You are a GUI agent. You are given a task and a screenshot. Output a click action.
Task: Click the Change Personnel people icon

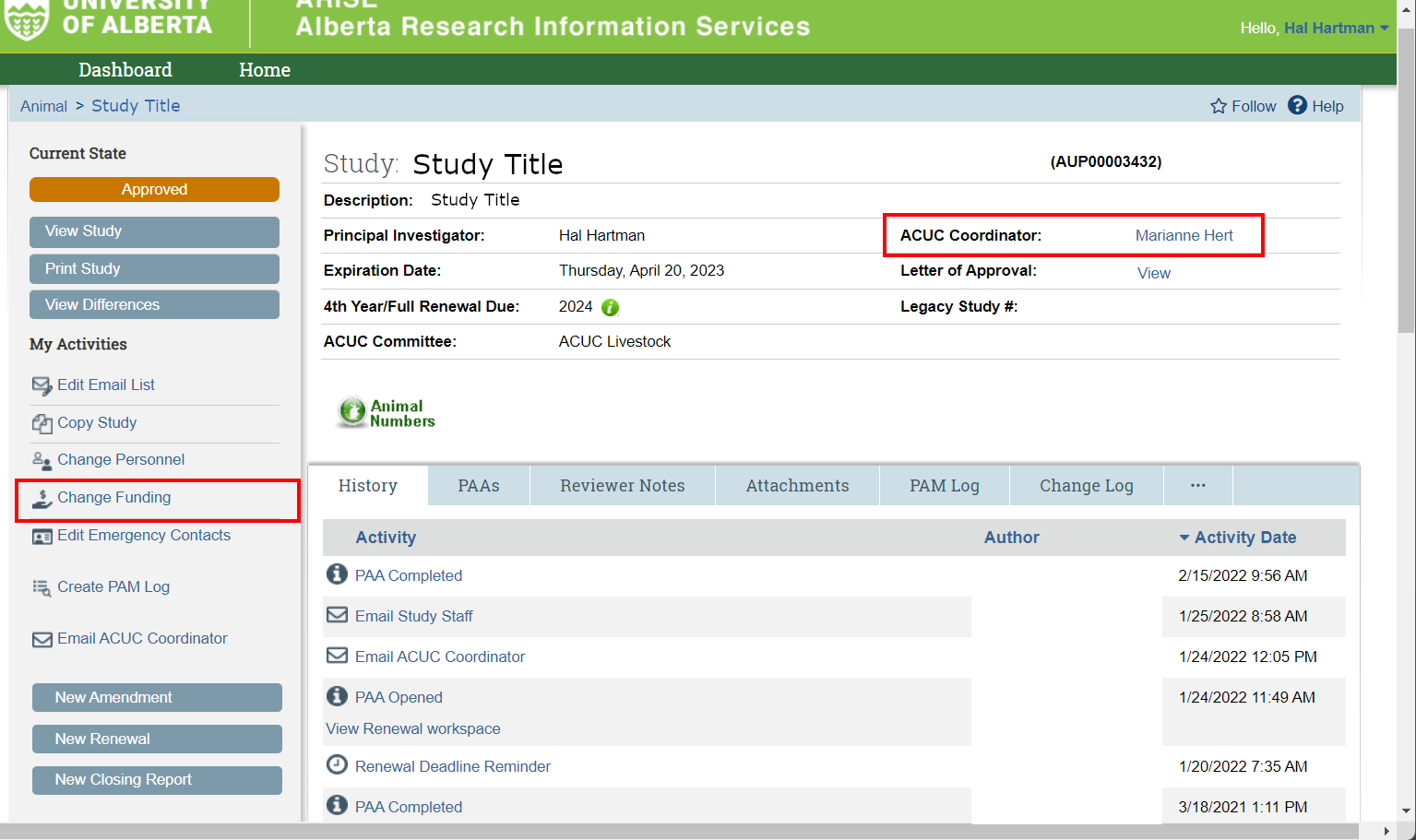pos(42,460)
